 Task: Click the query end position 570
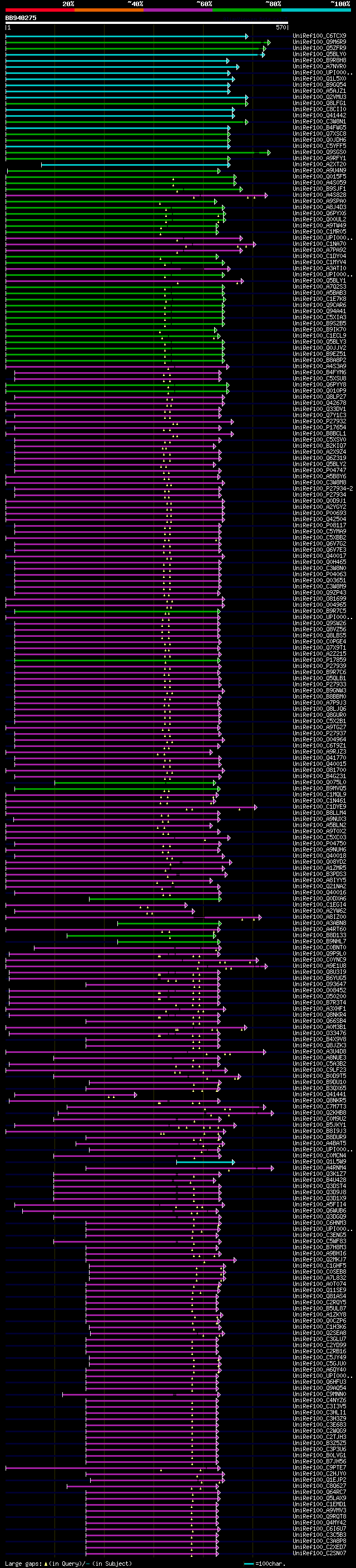pos(280,28)
